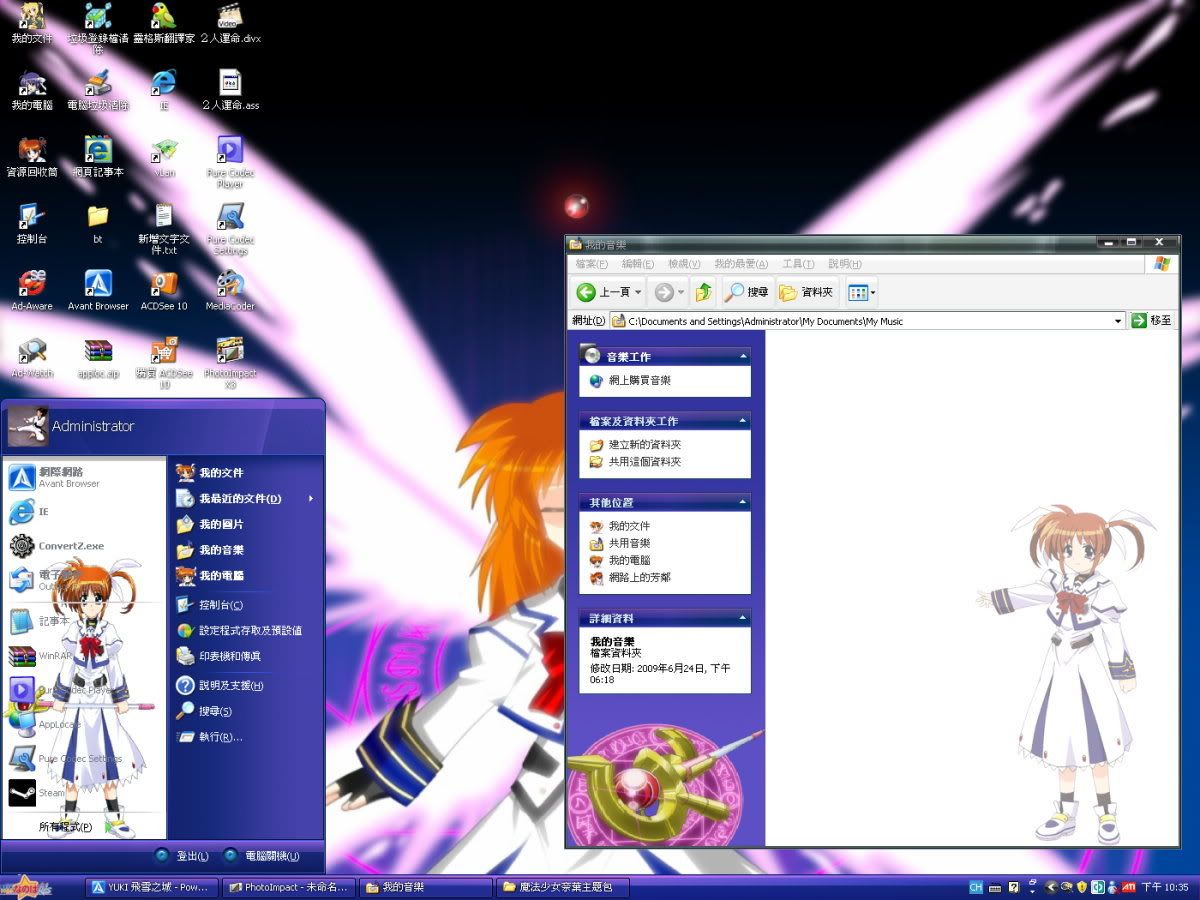The height and width of the screenshot is (900, 1200).
Task: Collapse the 其他位置 panel
Action: tap(743, 502)
